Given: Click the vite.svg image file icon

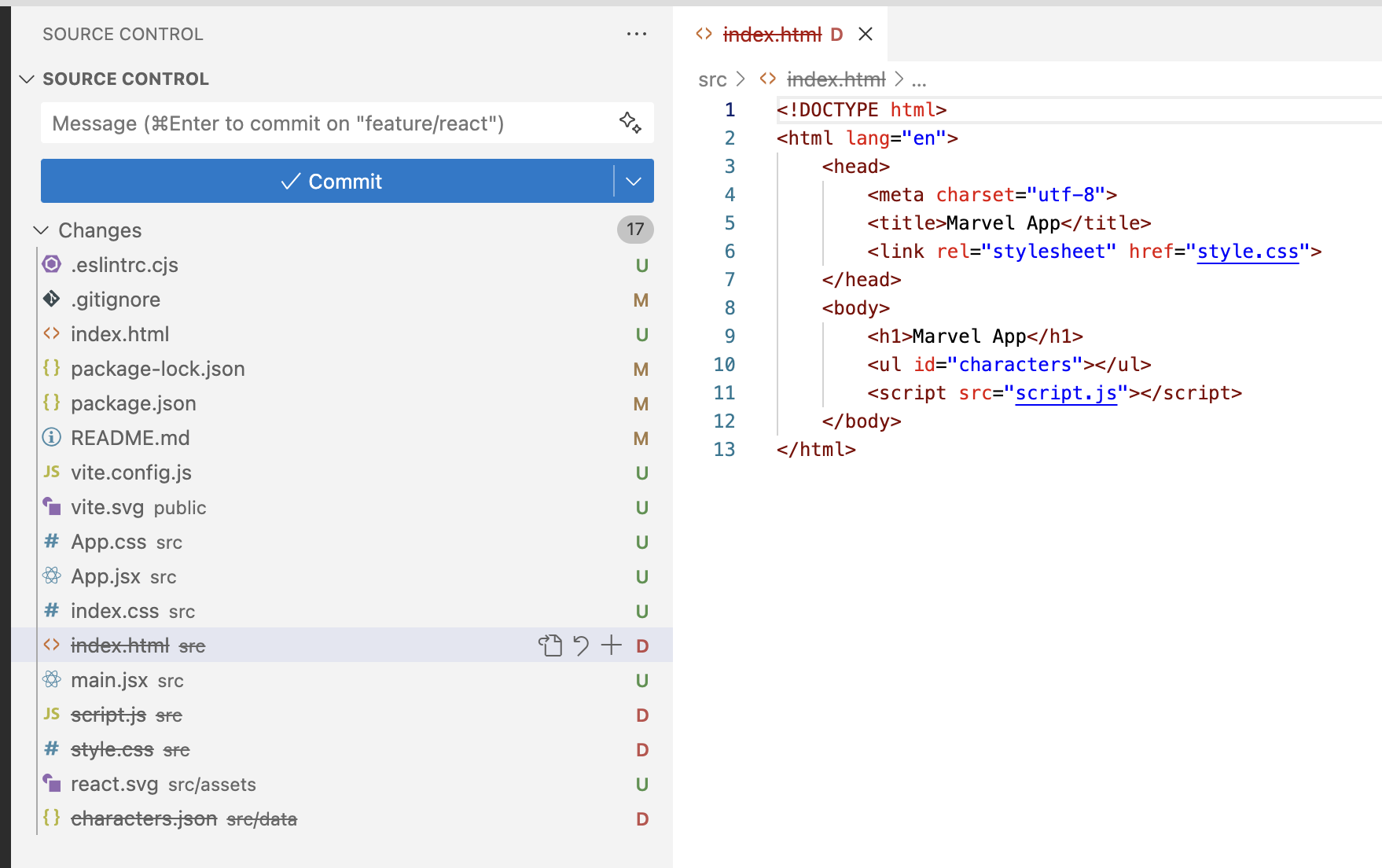Looking at the screenshot, I should tap(52, 506).
